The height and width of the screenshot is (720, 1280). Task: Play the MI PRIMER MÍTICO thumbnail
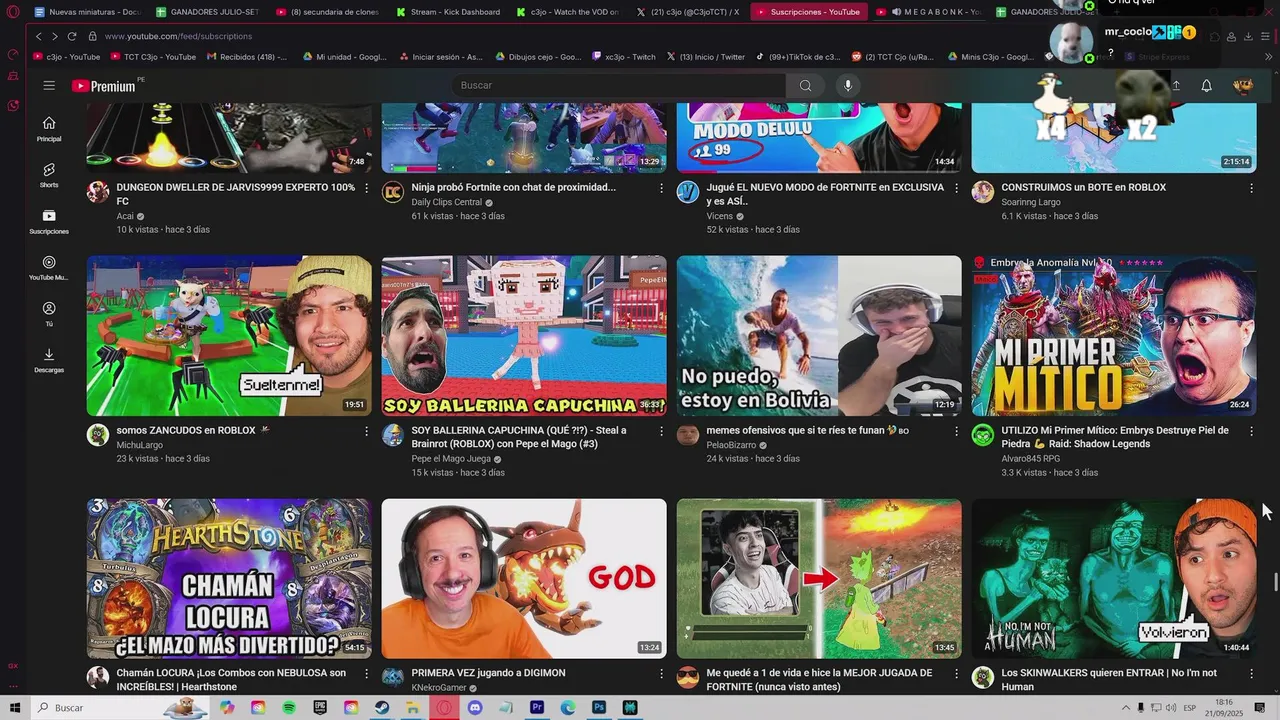(1114, 336)
